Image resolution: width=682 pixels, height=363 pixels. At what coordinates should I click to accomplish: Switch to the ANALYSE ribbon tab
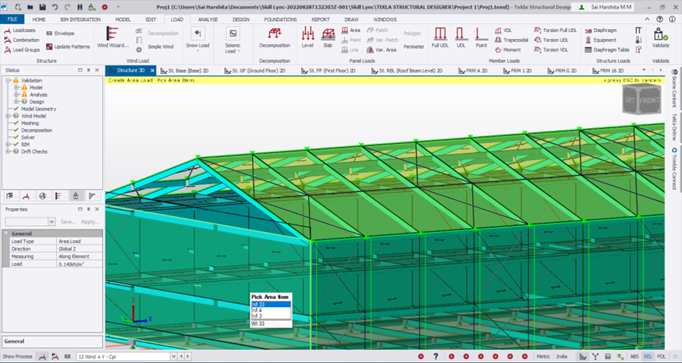[x=208, y=20]
